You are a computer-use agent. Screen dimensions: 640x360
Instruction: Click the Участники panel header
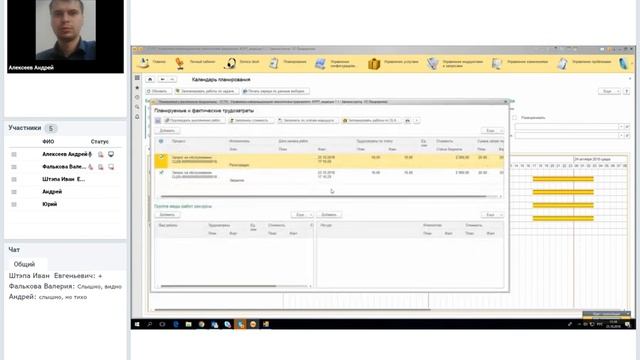point(25,128)
